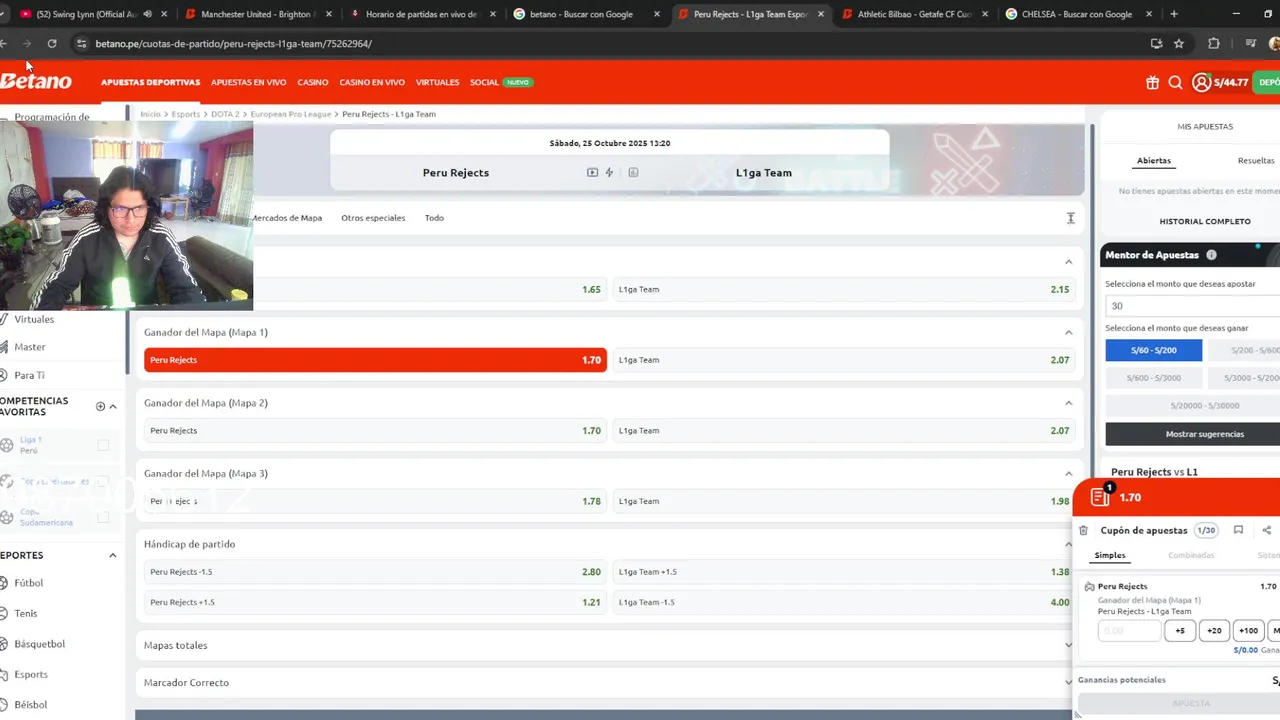Bookmark this page with the star icon
The width and height of the screenshot is (1280, 720).
1179,43
